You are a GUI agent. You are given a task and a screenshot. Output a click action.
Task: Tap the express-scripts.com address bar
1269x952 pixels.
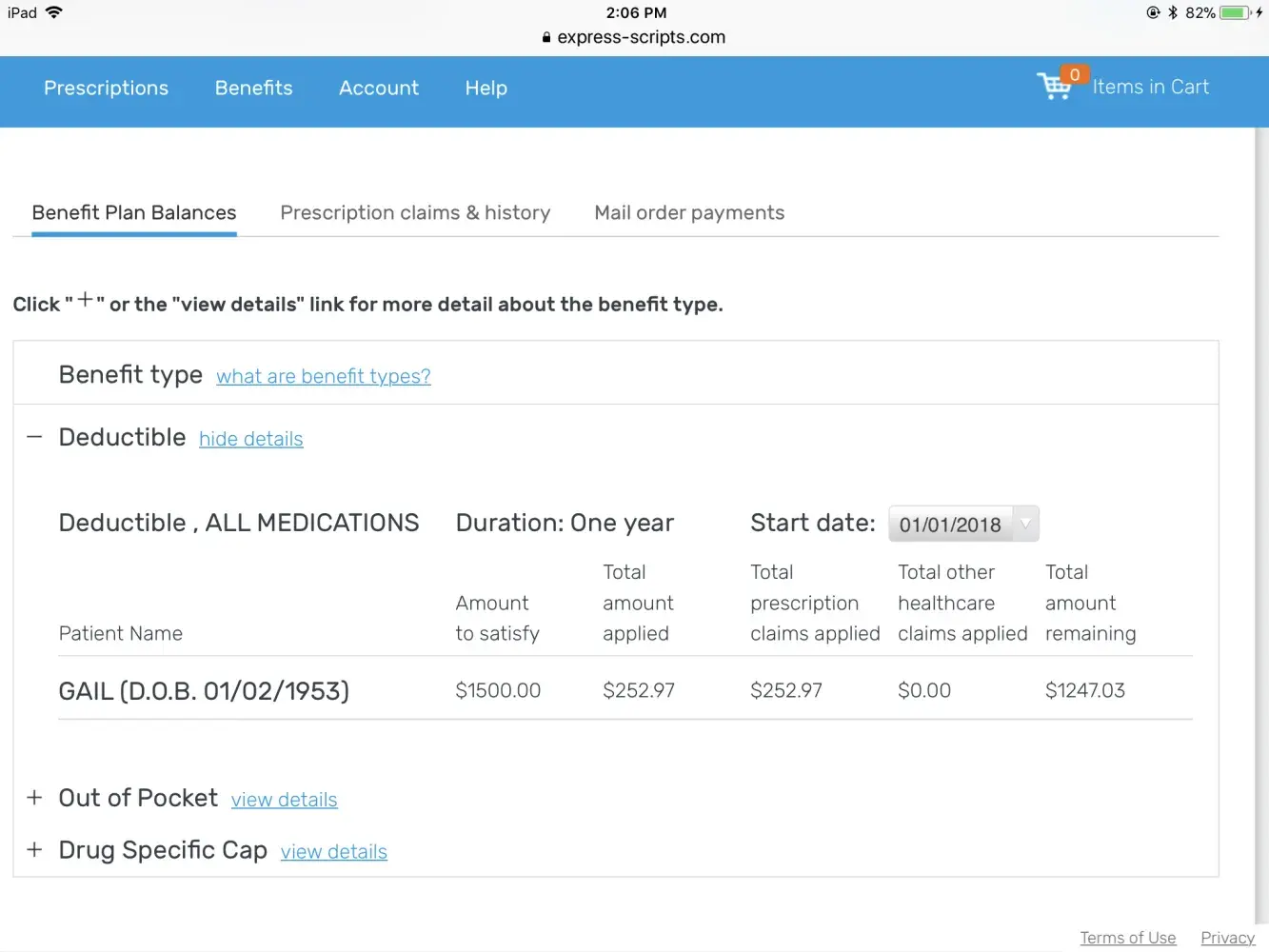634,37
